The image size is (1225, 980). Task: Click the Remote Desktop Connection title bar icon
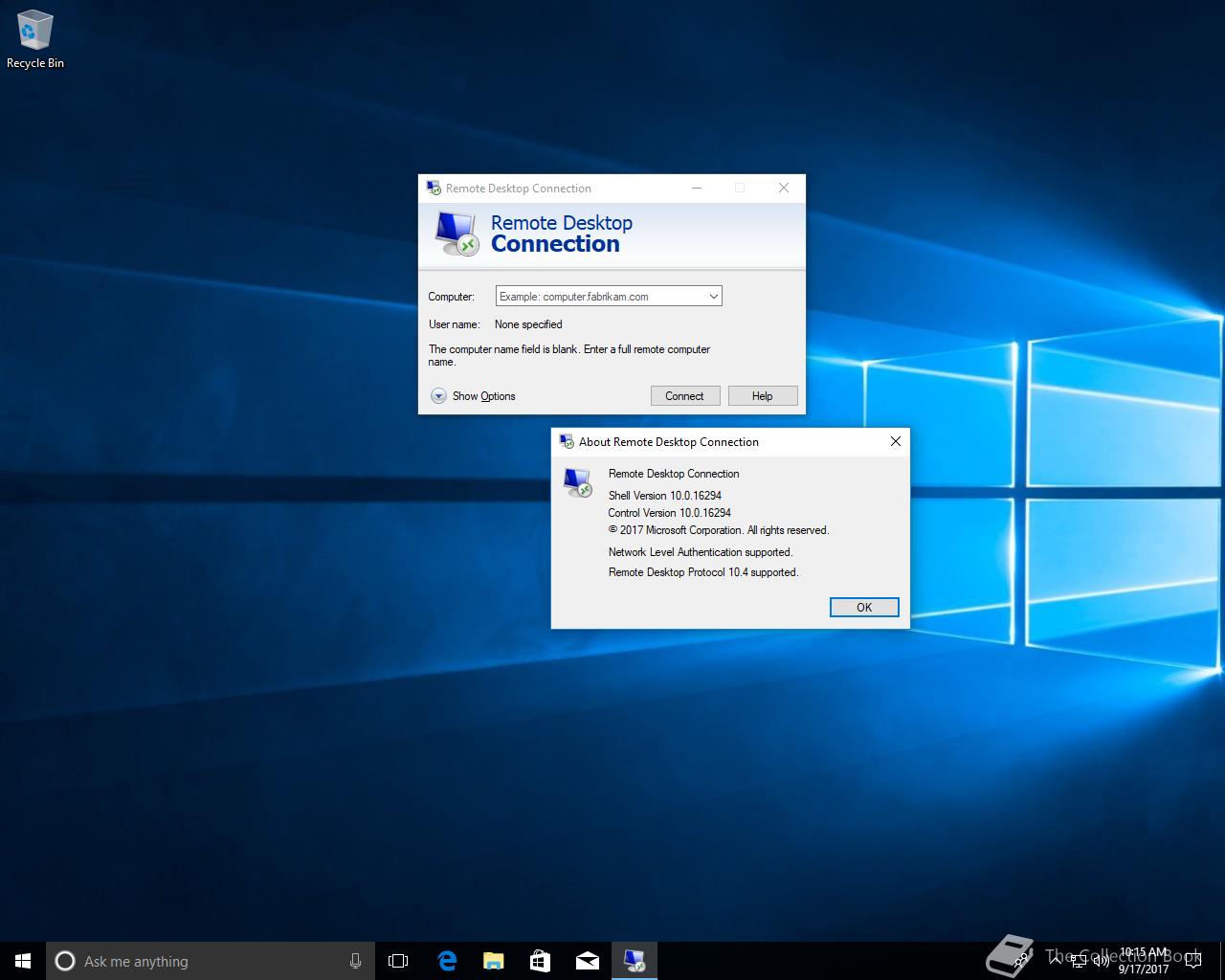pyautogui.click(x=434, y=188)
